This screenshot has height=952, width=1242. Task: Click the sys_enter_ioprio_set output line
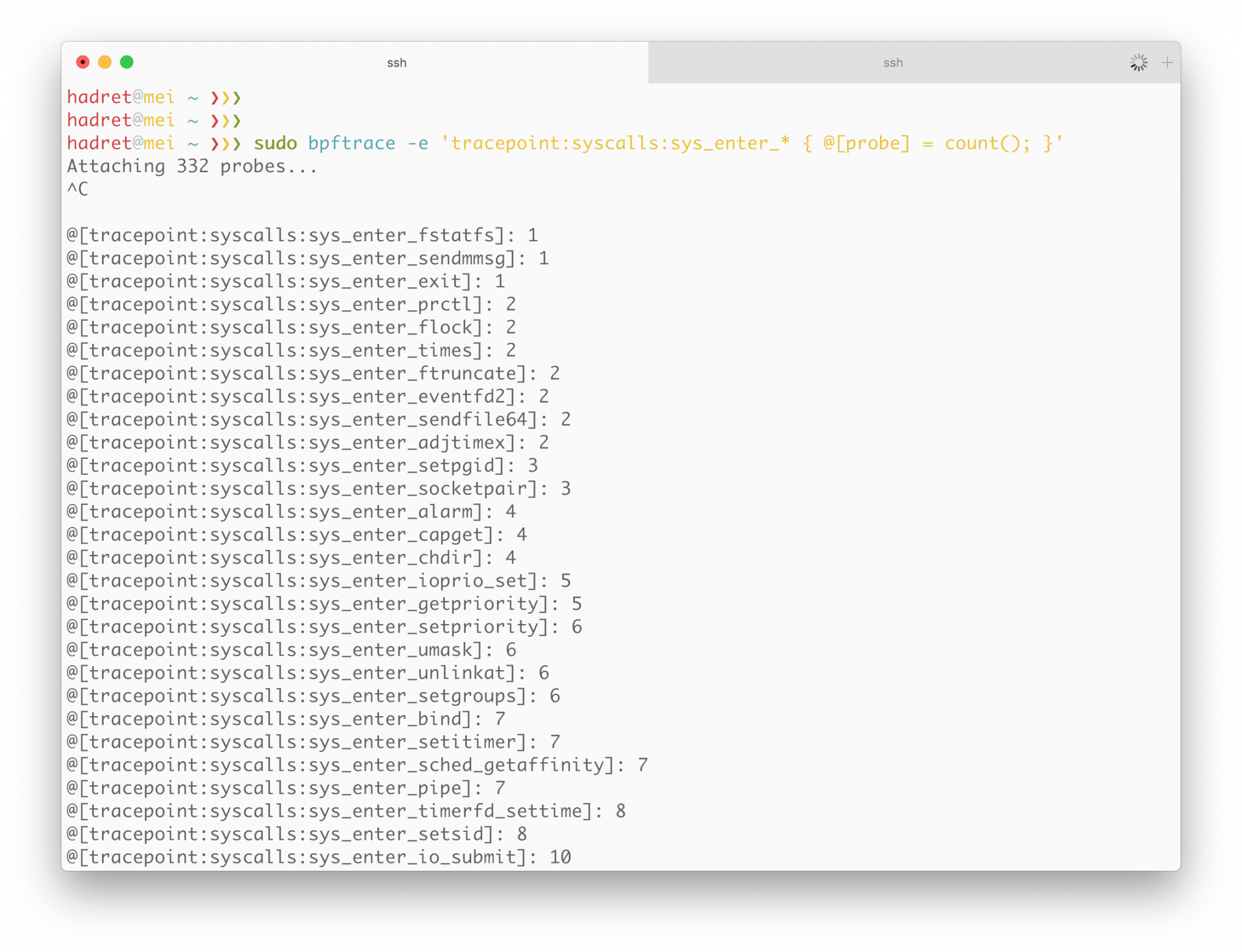(x=318, y=581)
